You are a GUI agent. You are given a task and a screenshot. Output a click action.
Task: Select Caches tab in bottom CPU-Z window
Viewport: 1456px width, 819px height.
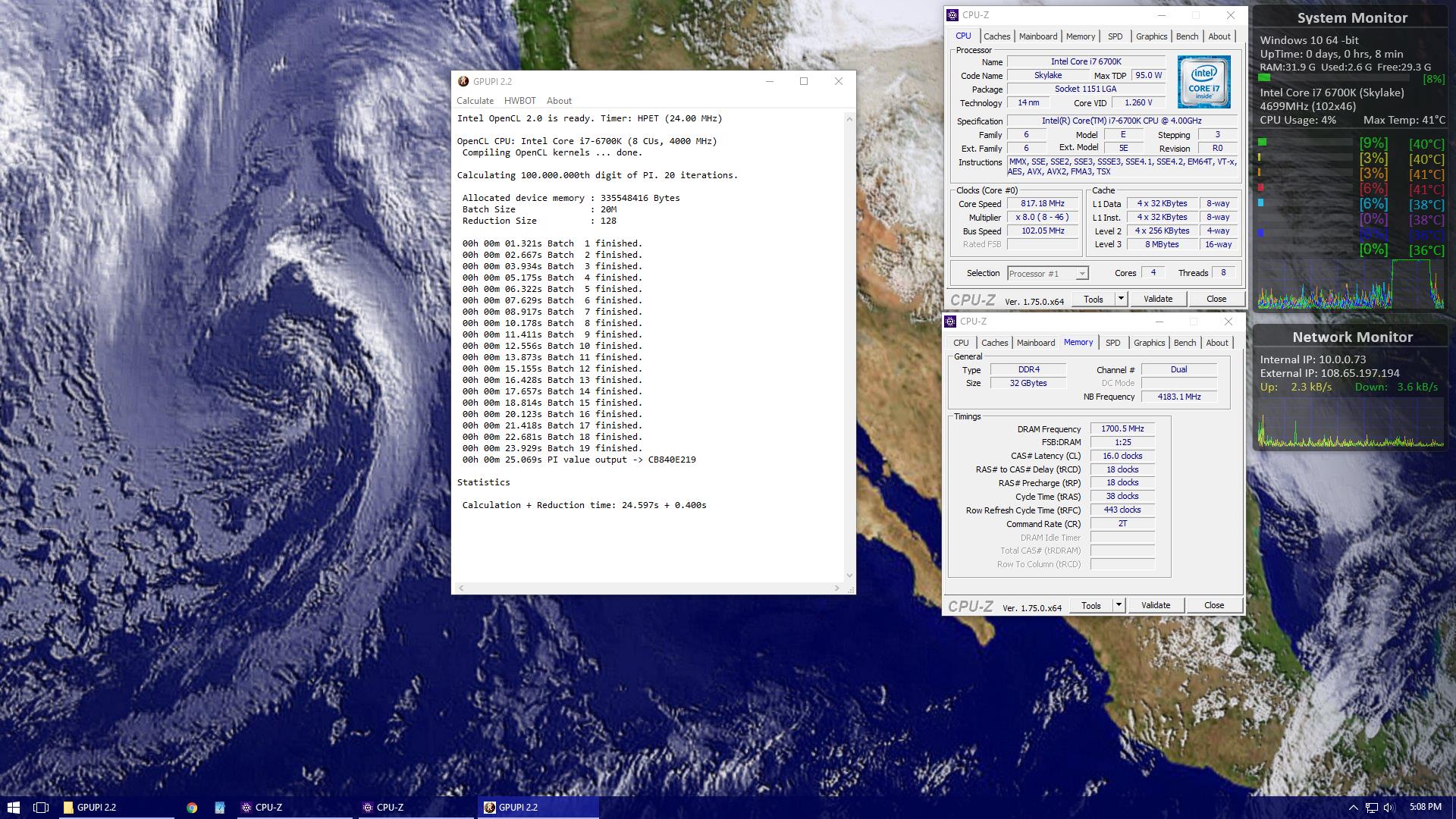pyautogui.click(x=994, y=343)
